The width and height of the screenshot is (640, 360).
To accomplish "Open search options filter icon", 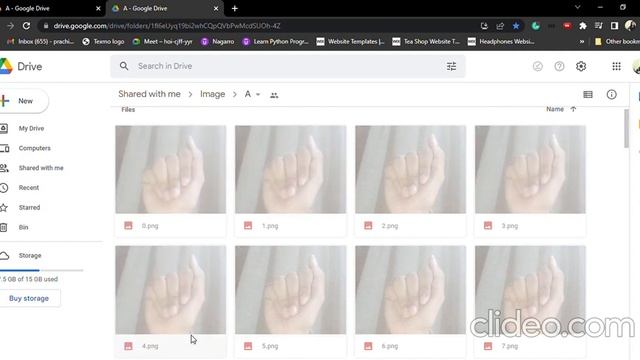I will (451, 66).
